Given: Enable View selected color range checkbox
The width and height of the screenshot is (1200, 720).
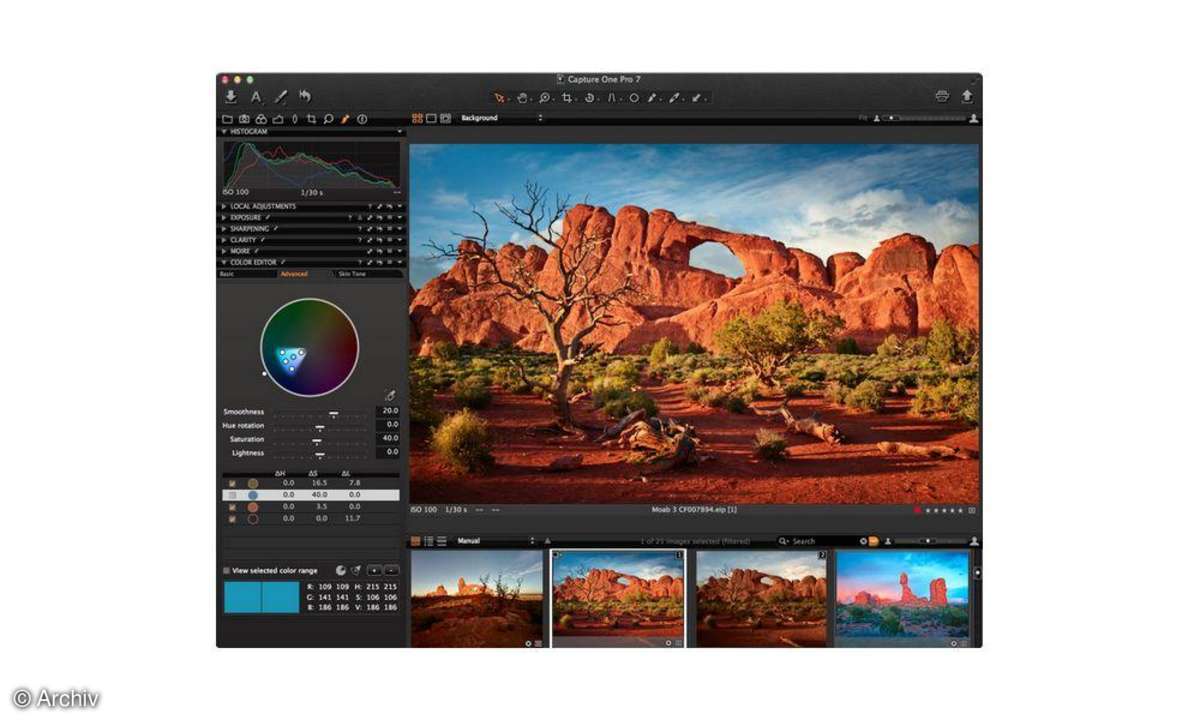Looking at the screenshot, I should (x=226, y=570).
